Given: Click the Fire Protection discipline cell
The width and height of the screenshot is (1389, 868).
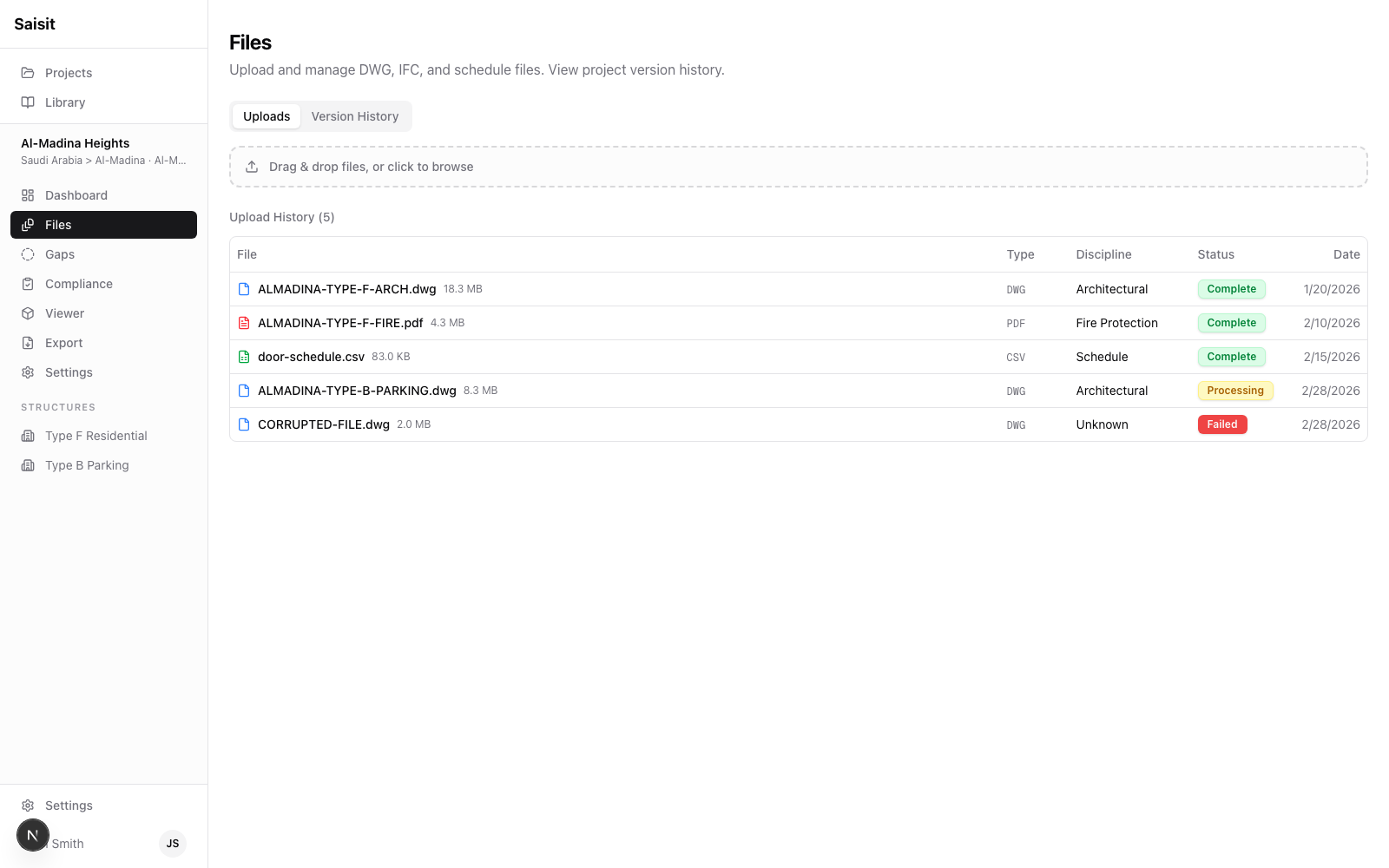Looking at the screenshot, I should click(x=1117, y=323).
